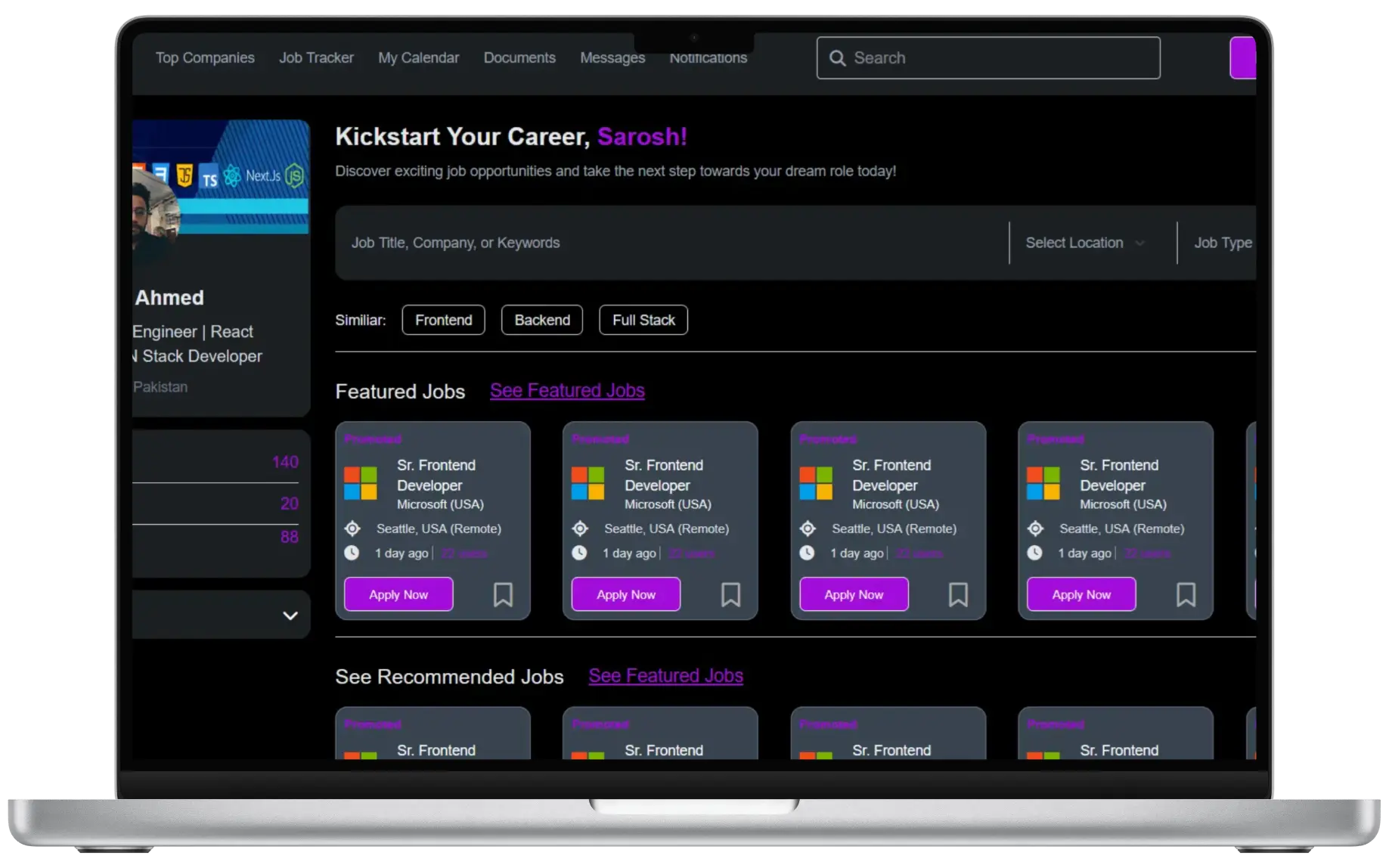Expand the collapsed sidebar section with the chevron
1389x868 pixels.
(x=290, y=615)
